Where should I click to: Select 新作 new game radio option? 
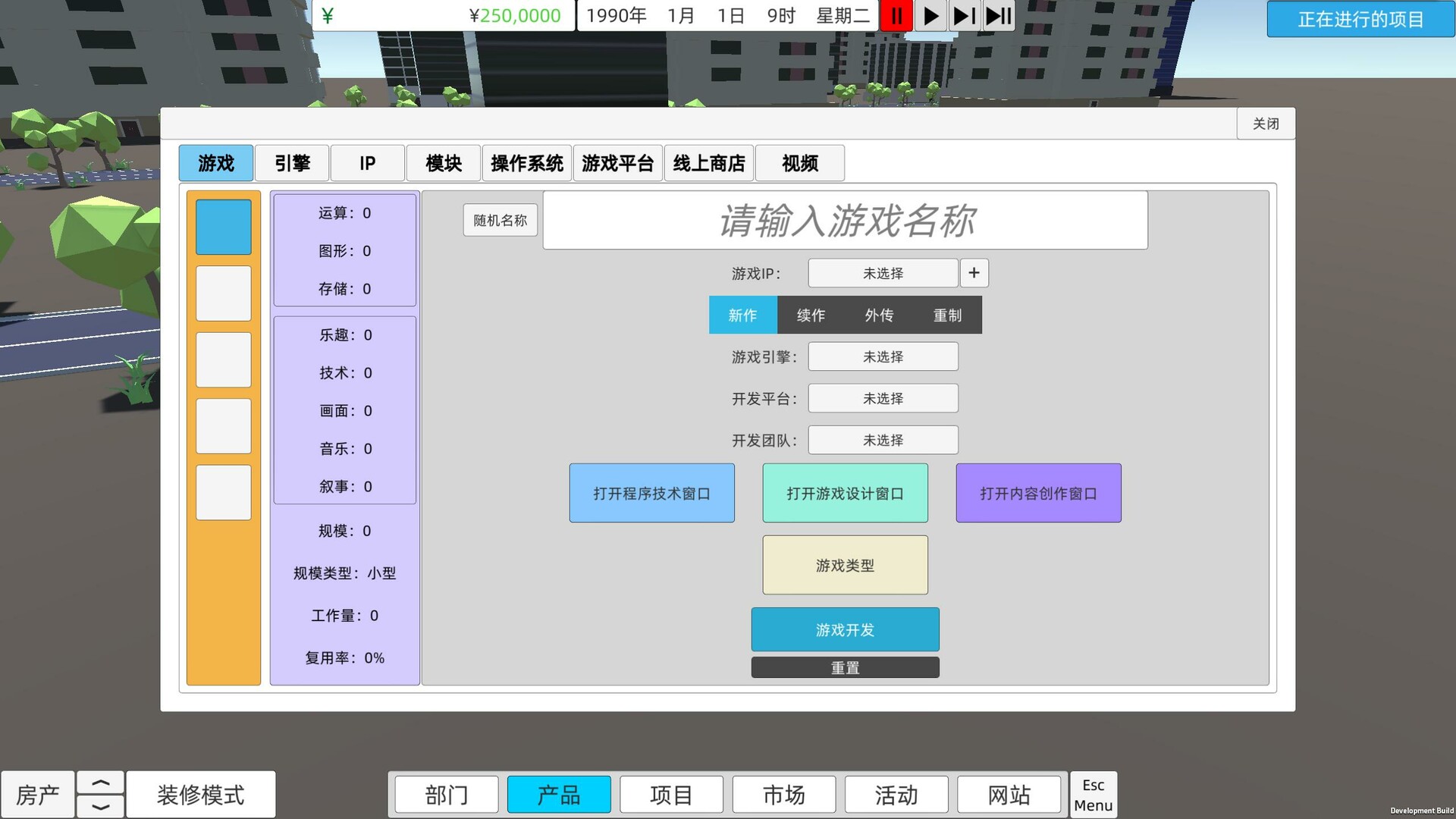(742, 315)
